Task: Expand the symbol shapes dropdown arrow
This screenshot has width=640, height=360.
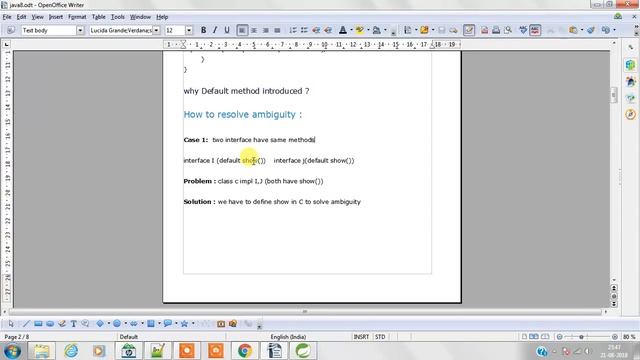Action: click(125, 324)
